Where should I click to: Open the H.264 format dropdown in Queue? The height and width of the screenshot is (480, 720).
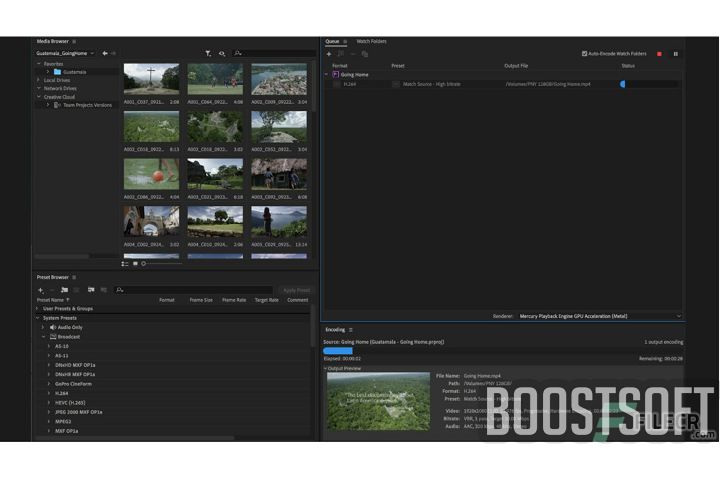click(x=337, y=84)
